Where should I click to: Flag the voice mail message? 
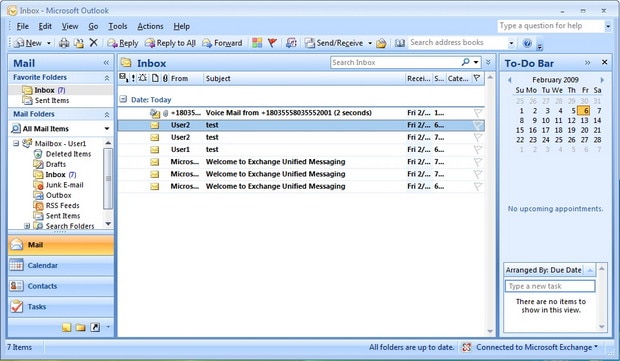tap(478, 113)
